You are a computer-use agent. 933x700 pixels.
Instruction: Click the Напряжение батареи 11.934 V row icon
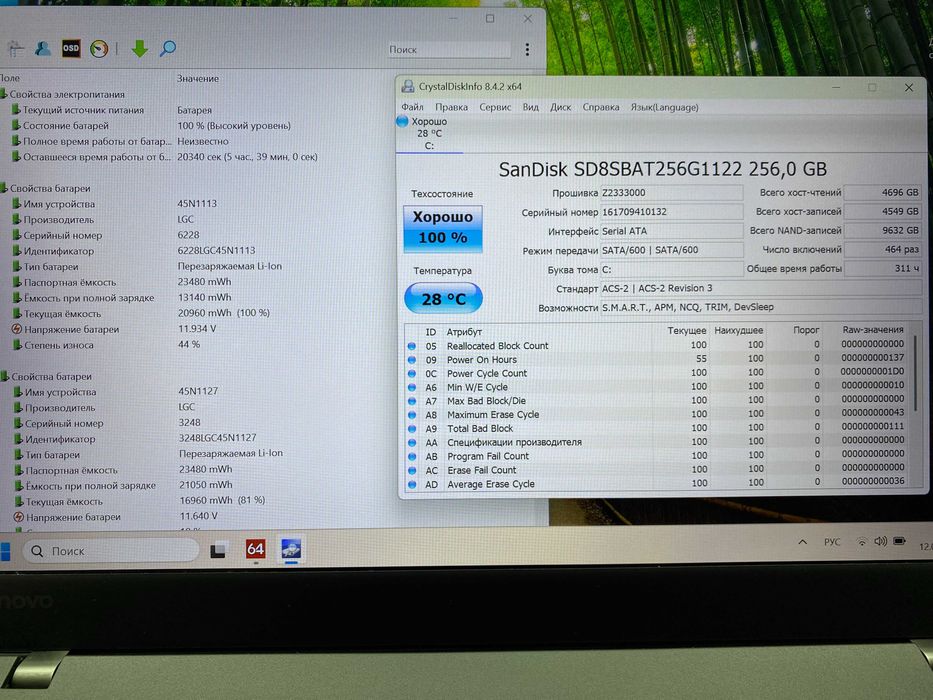click(17, 329)
